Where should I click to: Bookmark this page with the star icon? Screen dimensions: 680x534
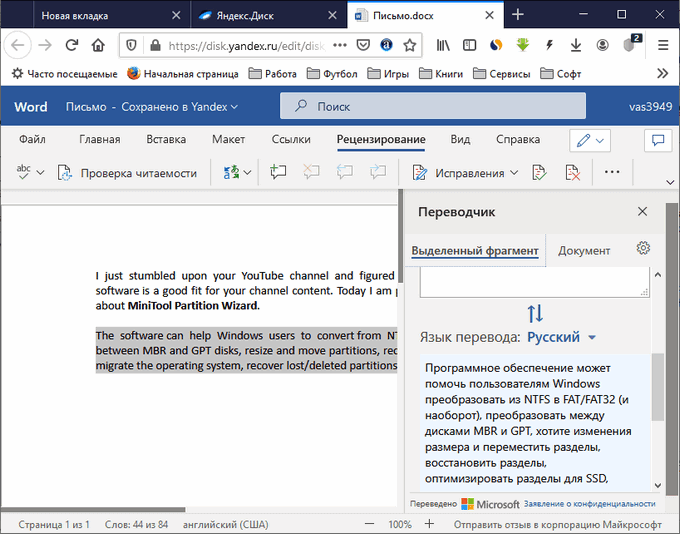[410, 45]
